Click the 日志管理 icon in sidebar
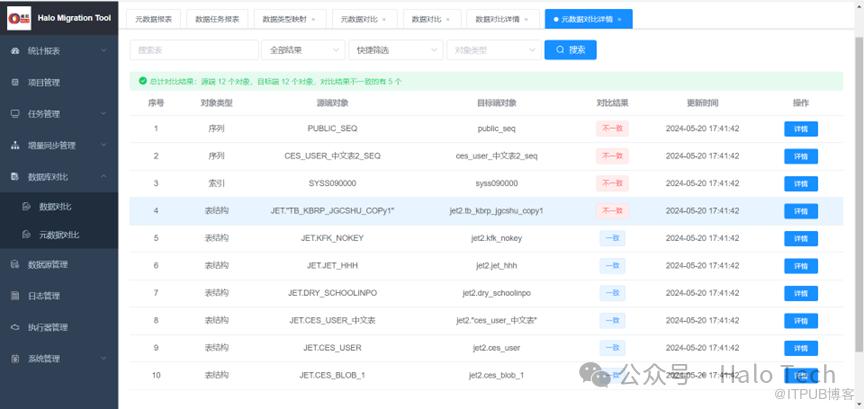The width and height of the screenshot is (864, 409). tap(14, 296)
